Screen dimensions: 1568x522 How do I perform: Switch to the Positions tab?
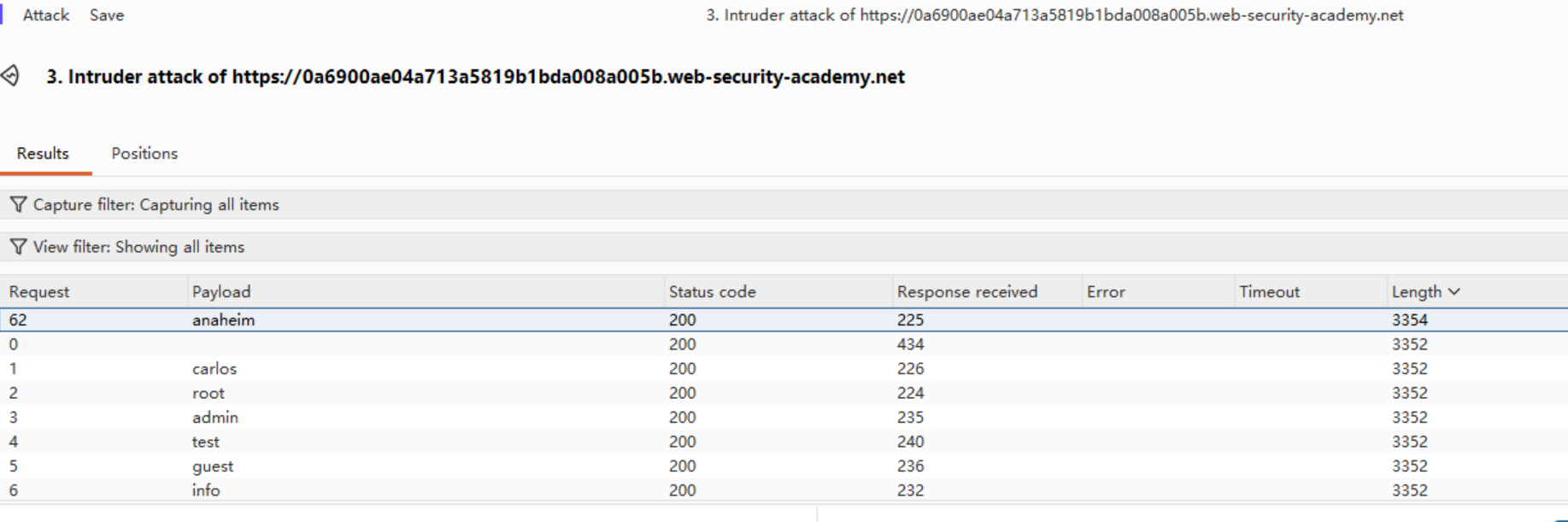point(144,154)
